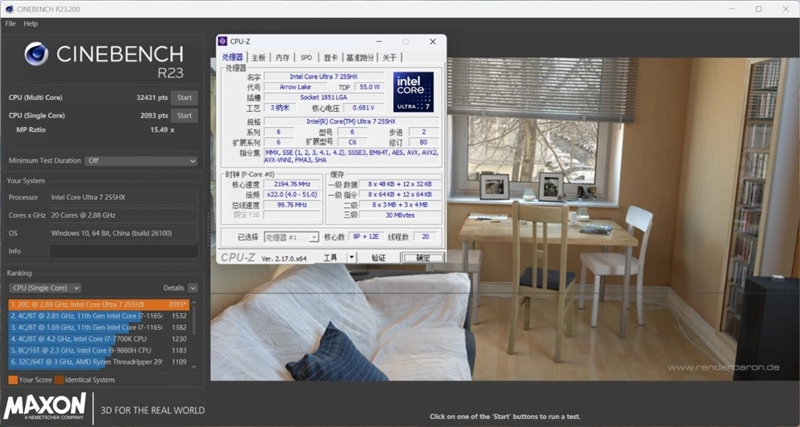
Task: Expand the ranking Details dropdown arrow
Action: [x=193, y=288]
